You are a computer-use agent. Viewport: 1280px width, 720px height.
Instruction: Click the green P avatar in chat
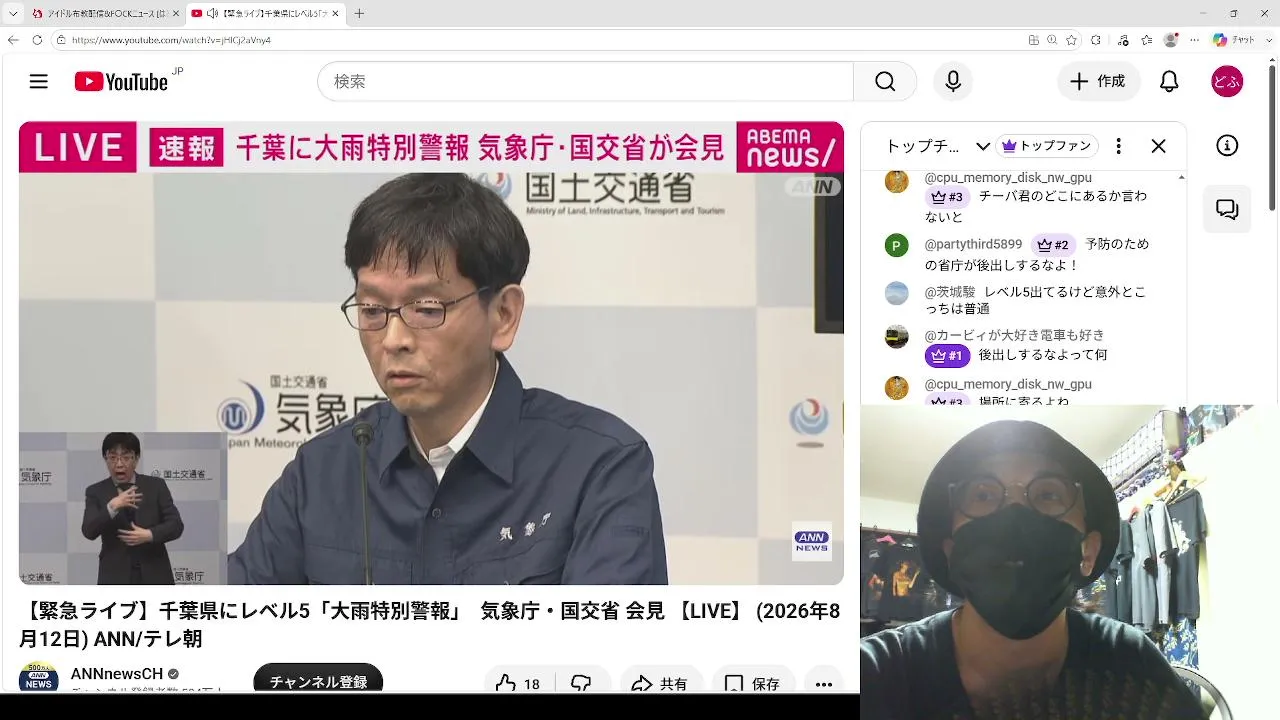(x=897, y=246)
